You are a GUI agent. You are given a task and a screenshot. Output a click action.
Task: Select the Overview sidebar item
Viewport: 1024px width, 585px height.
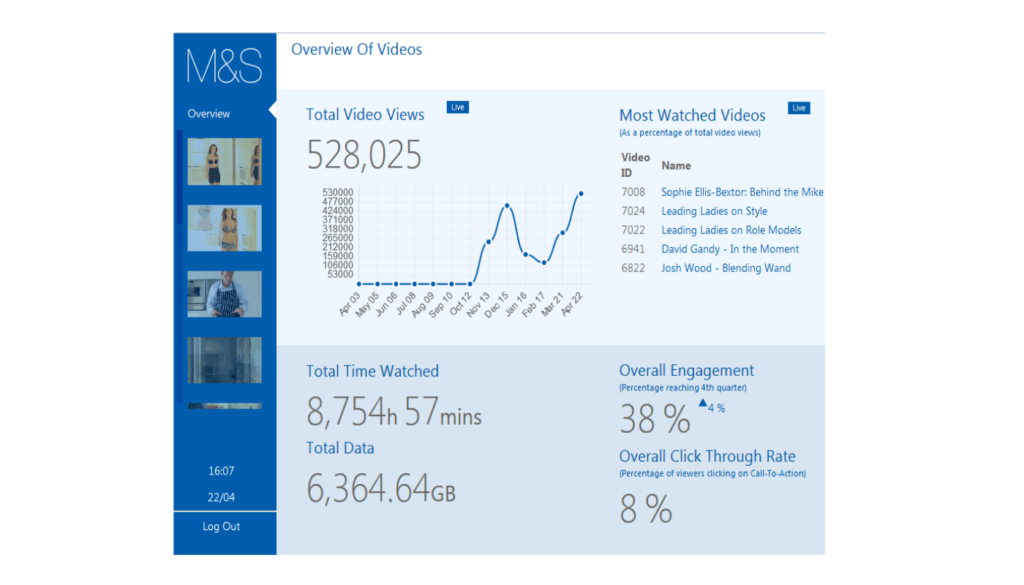click(x=209, y=114)
